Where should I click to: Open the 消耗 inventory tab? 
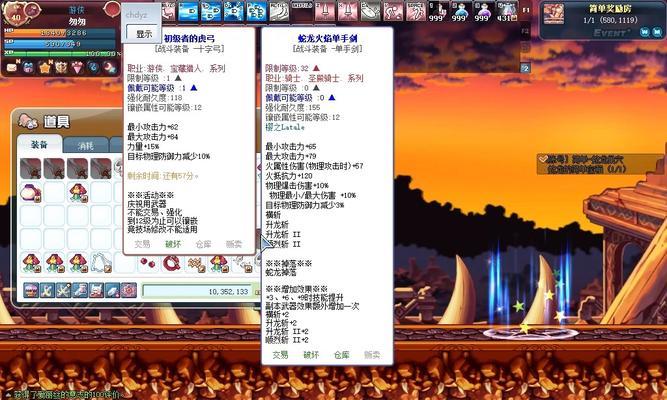(85, 144)
